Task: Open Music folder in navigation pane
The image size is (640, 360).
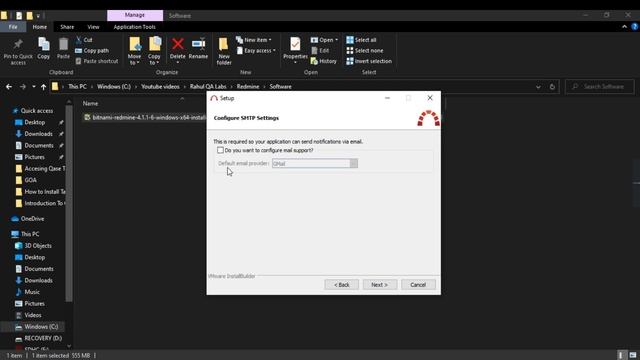Action: 32,292
